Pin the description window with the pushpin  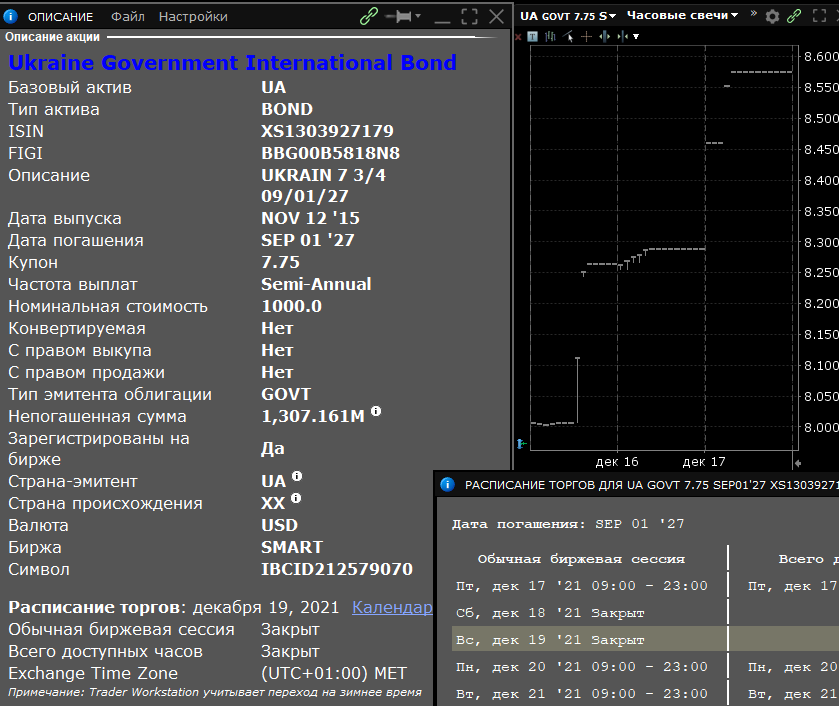400,17
